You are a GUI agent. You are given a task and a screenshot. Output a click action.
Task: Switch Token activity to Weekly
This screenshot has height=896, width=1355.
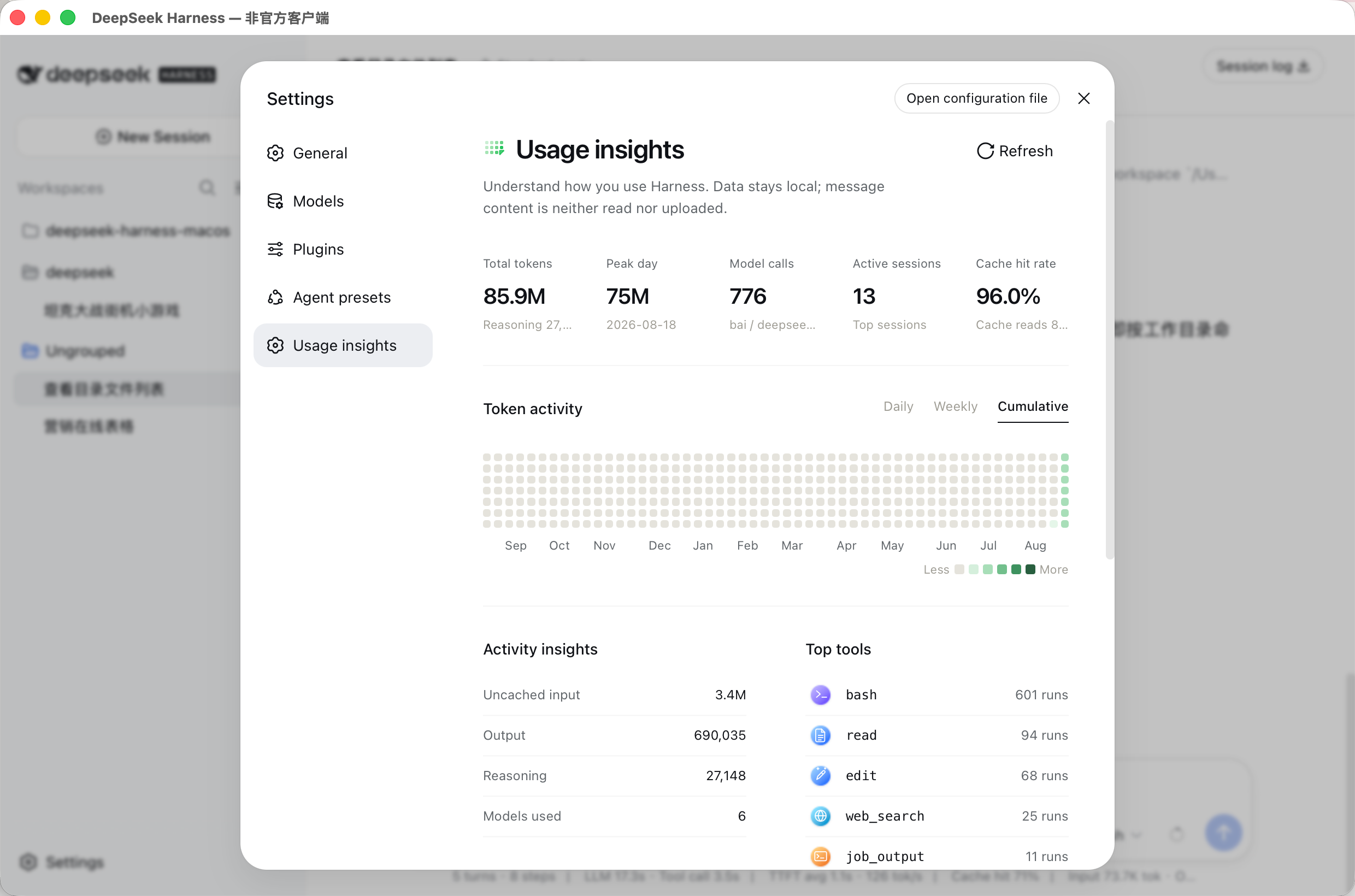coord(956,406)
